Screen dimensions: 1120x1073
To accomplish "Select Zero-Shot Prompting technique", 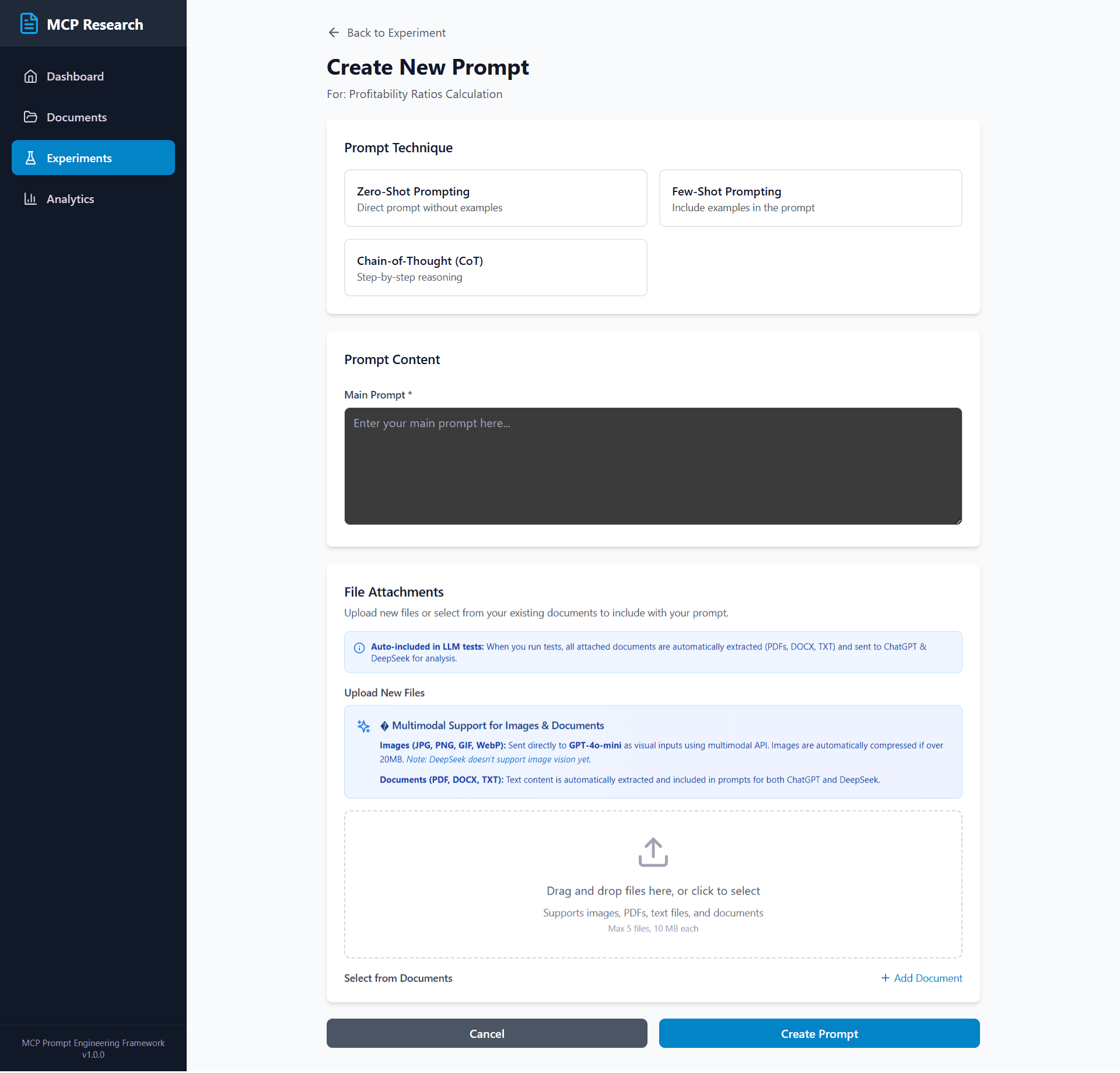I will coord(495,198).
